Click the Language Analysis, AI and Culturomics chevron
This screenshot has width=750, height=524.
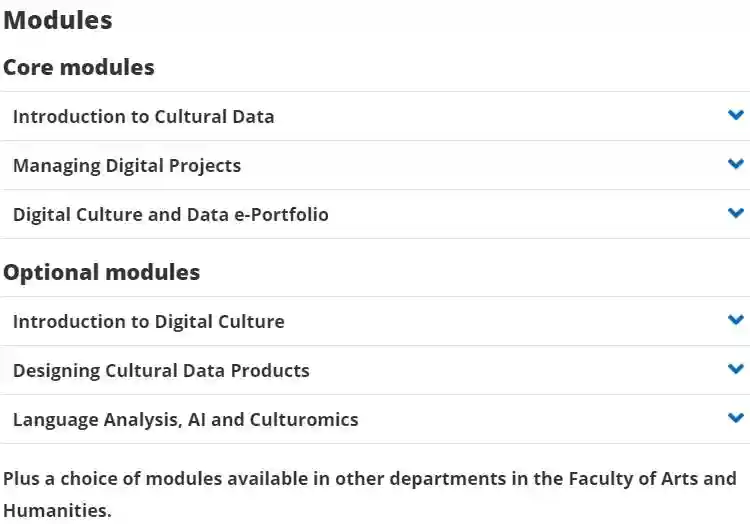click(x=736, y=418)
